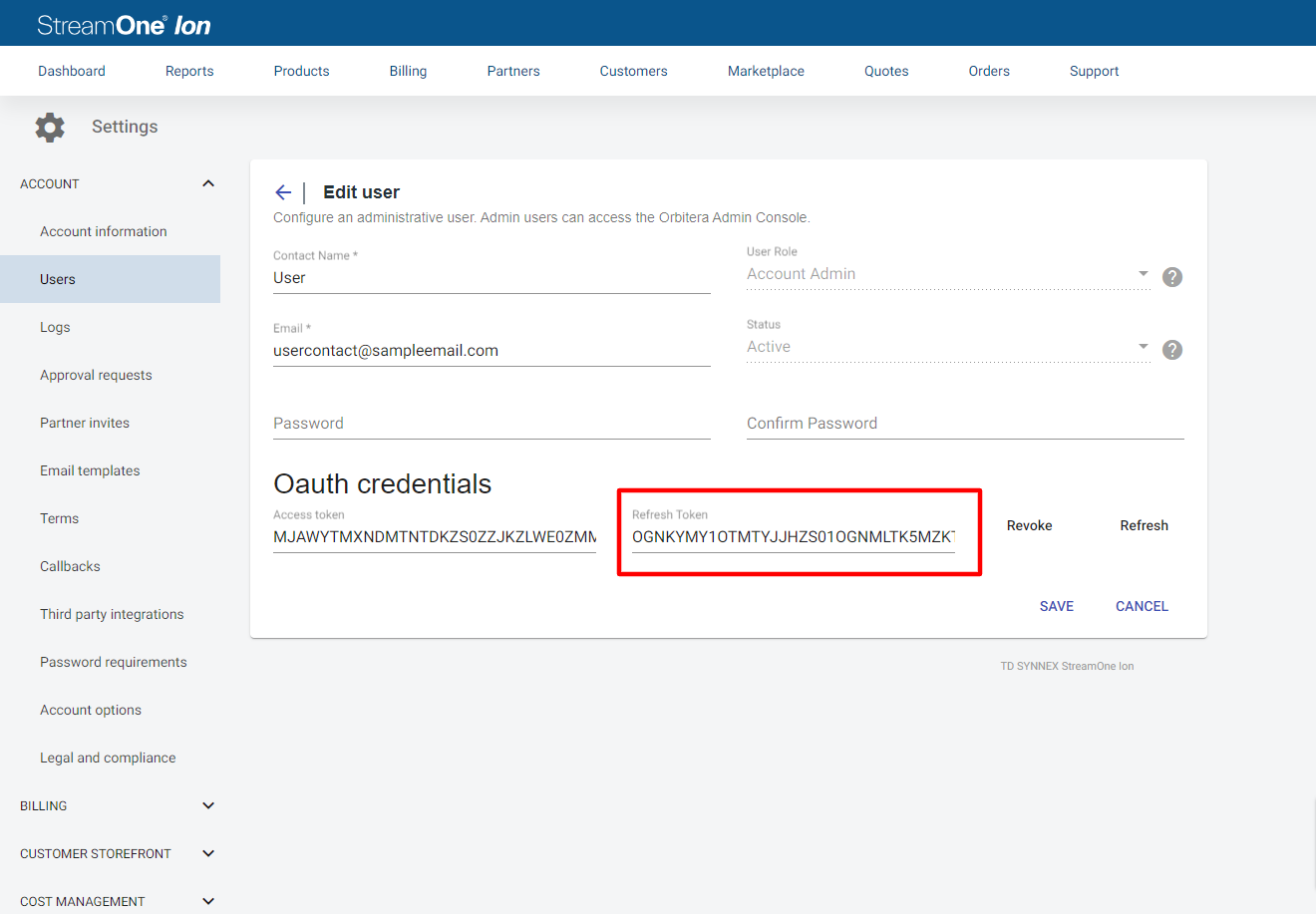Open Legal and compliance
The image size is (1316, 914).
110,758
